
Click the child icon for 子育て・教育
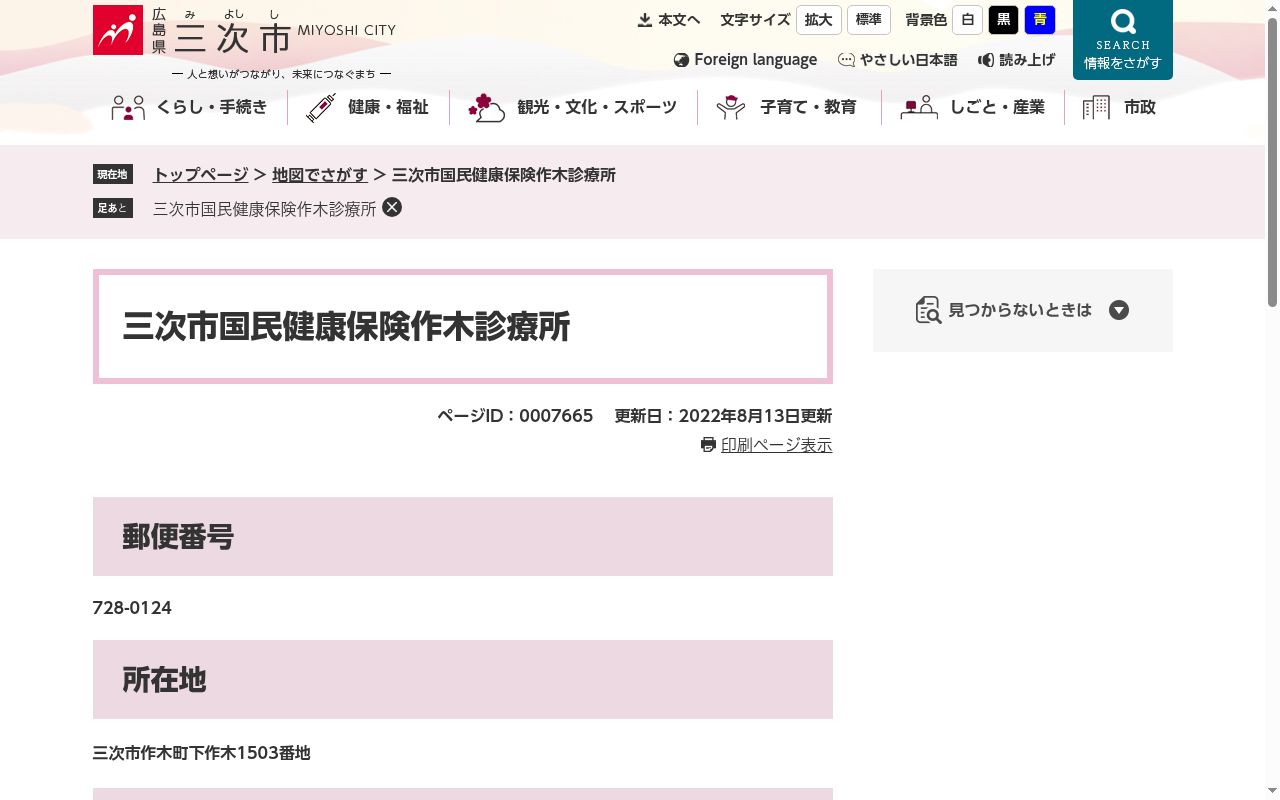(731, 108)
